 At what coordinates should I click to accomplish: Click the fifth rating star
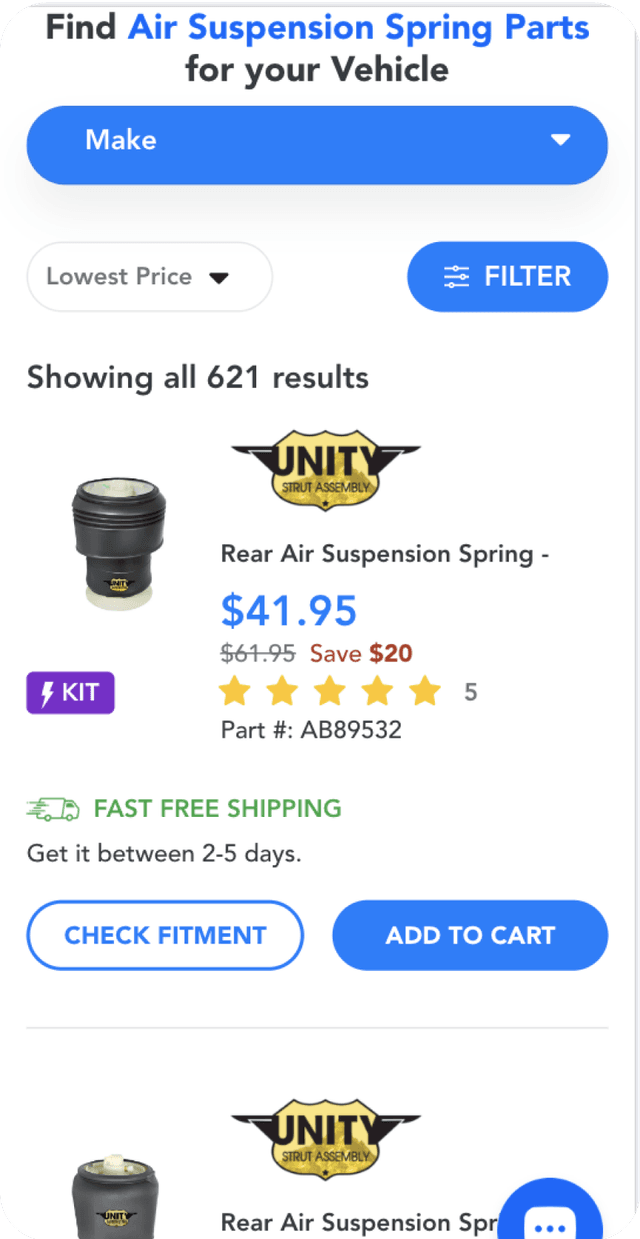pos(425,690)
